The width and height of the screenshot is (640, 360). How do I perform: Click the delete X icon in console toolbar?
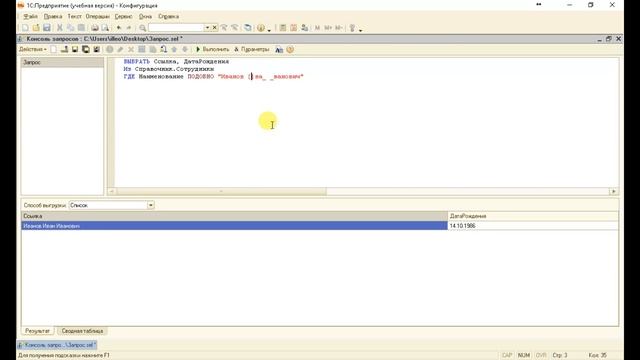click(x=131, y=49)
